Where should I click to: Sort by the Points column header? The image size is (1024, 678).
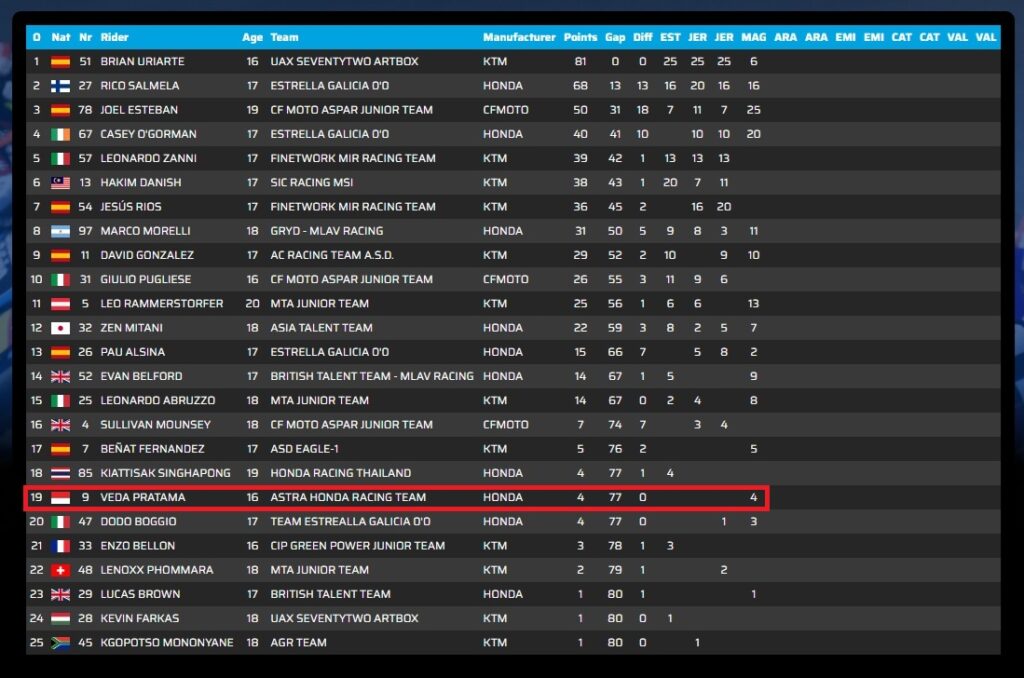coord(581,37)
